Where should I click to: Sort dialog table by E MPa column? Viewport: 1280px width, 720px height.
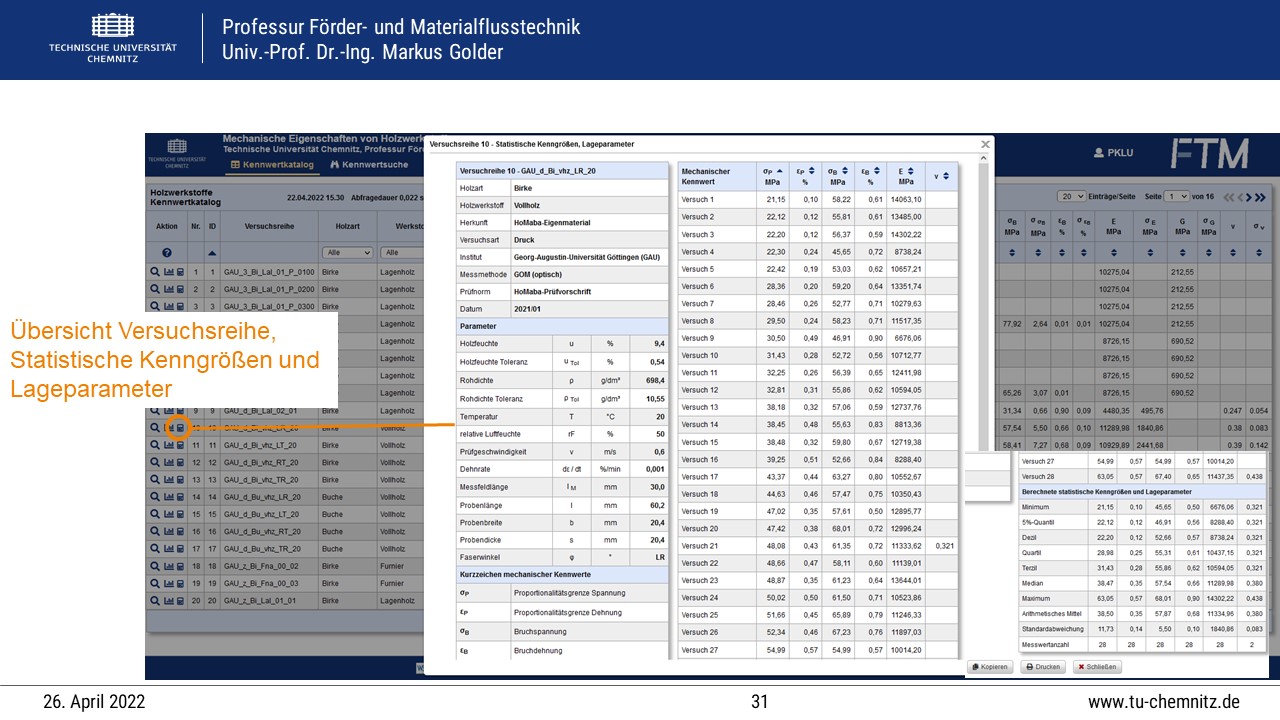click(910, 171)
